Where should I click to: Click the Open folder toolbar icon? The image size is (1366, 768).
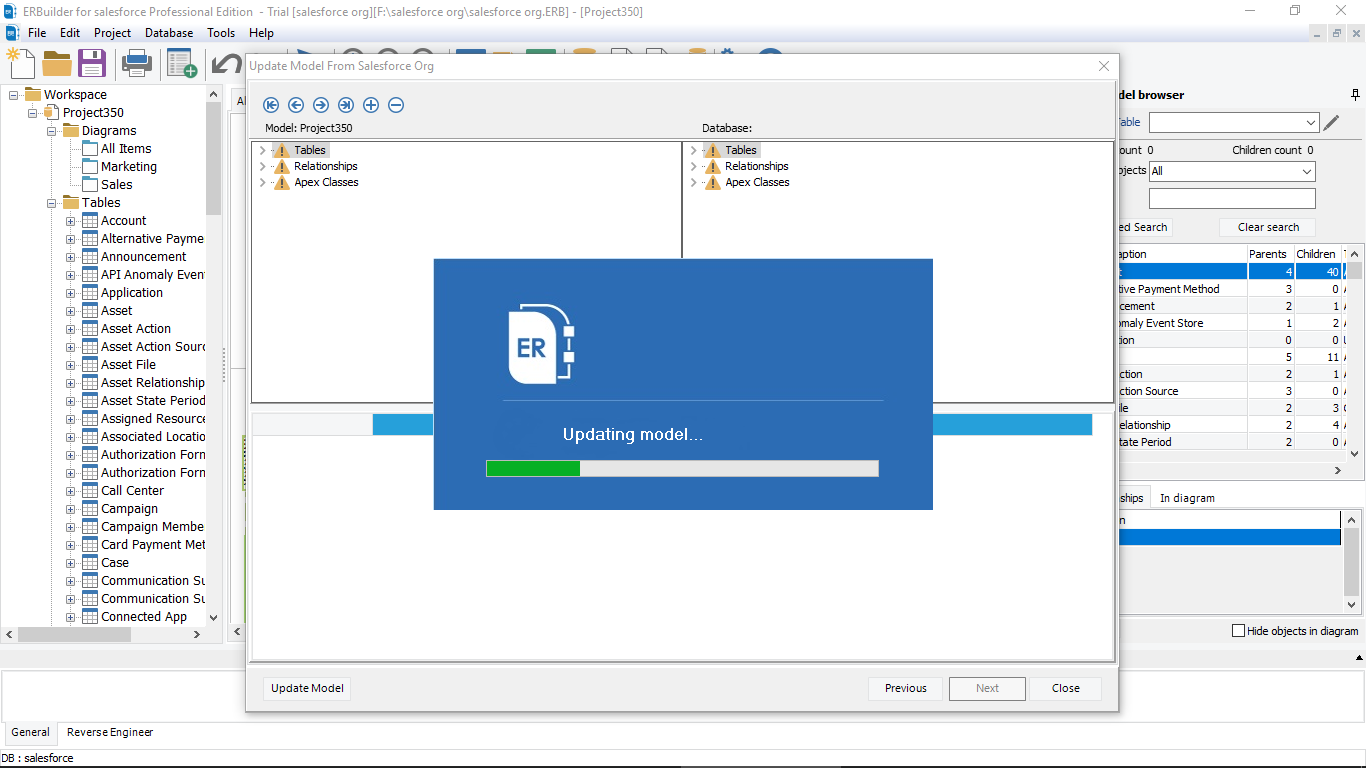pos(57,63)
